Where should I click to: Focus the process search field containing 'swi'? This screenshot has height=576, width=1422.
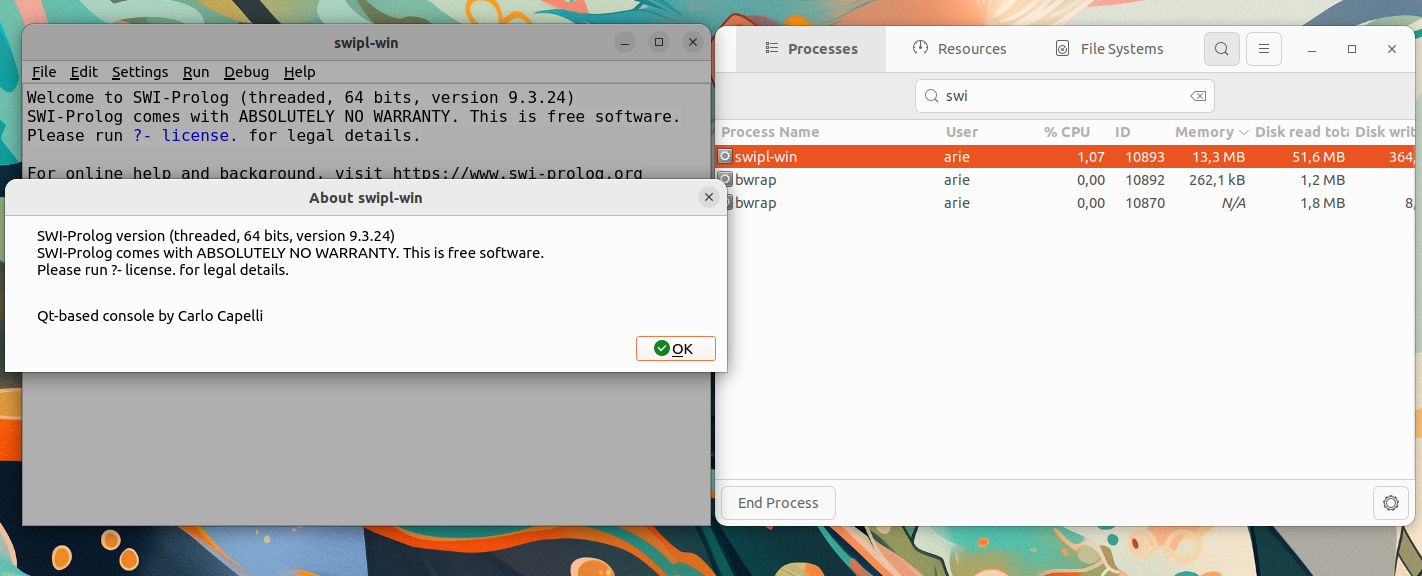1065,96
